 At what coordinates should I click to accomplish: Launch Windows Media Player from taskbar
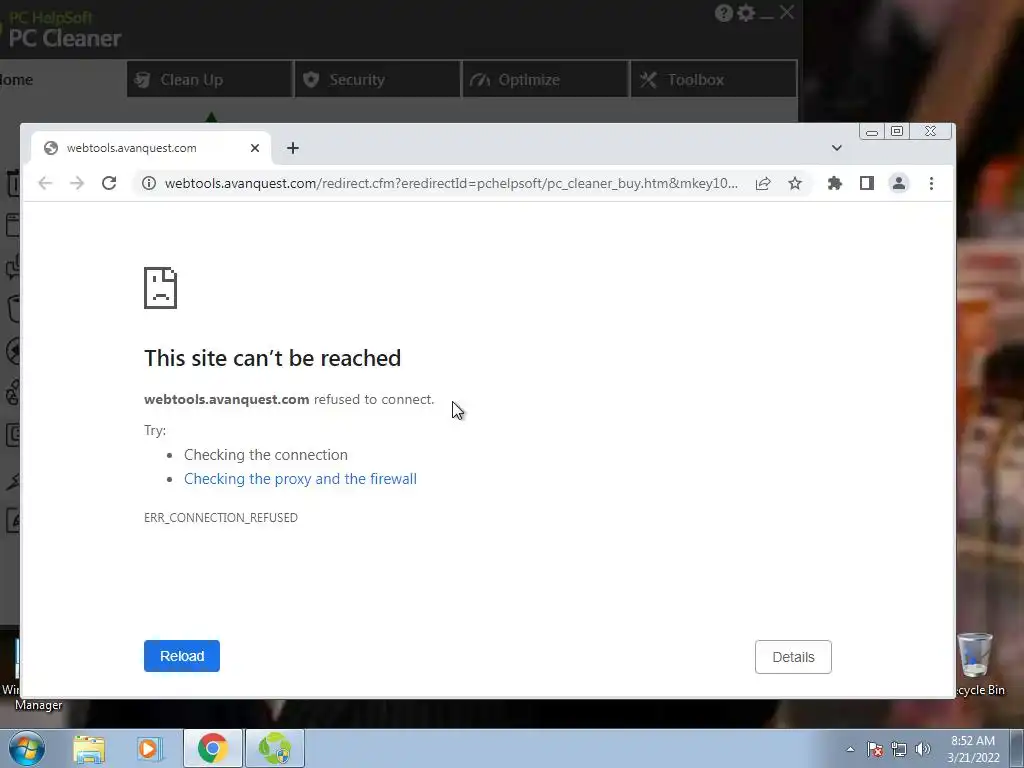150,749
